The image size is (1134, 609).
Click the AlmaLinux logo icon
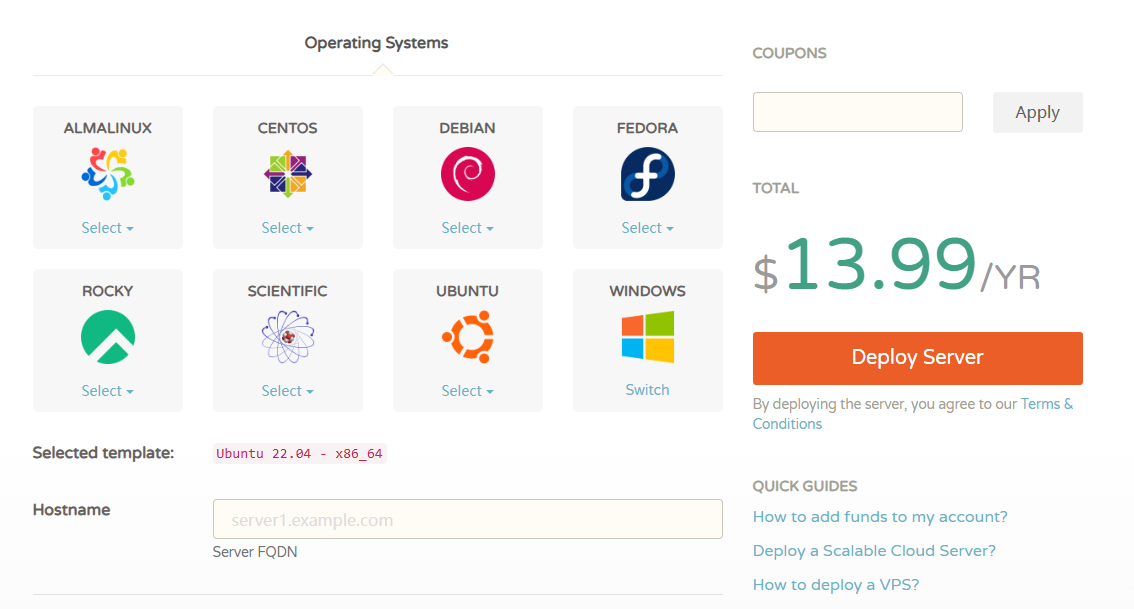click(x=108, y=174)
